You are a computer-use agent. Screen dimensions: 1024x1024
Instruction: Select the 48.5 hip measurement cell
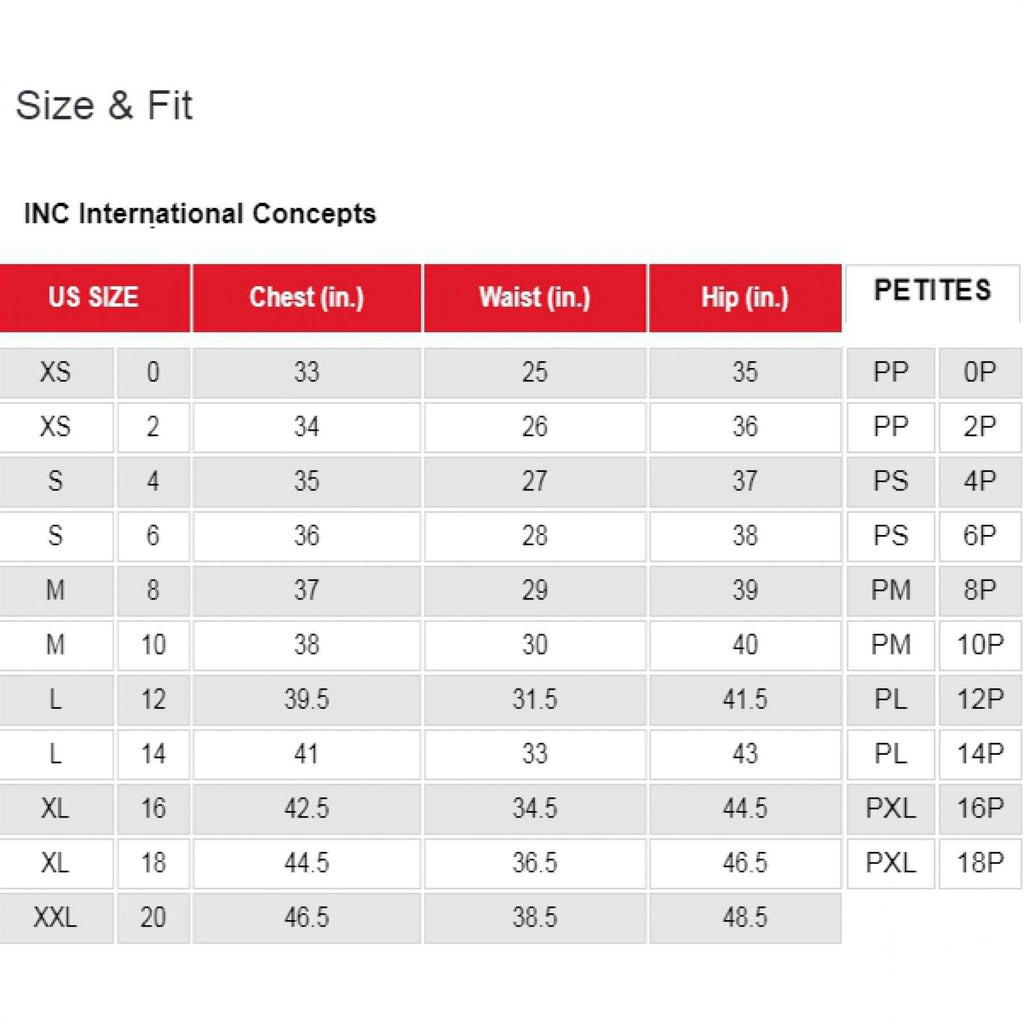point(745,917)
